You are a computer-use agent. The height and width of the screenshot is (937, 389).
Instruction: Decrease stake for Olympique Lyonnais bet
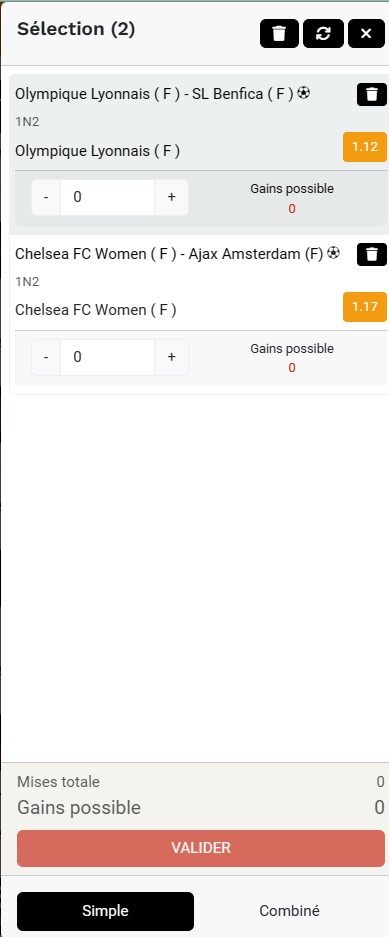tap(46, 197)
